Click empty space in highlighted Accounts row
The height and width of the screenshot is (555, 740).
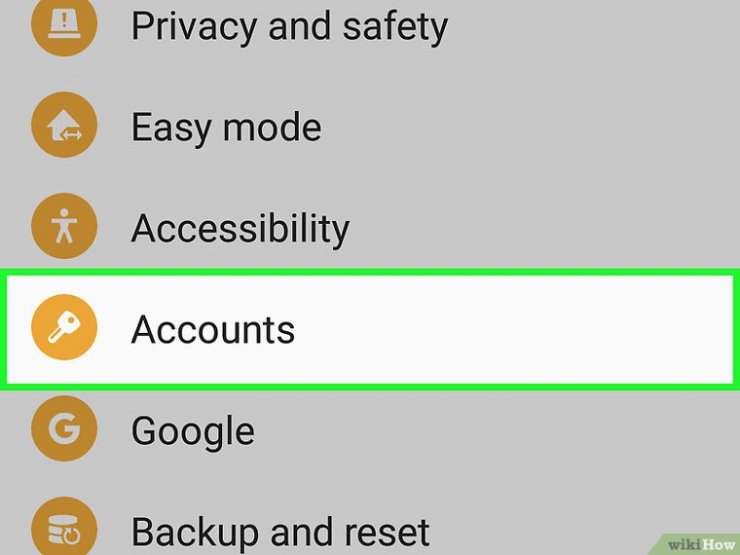[514, 329]
